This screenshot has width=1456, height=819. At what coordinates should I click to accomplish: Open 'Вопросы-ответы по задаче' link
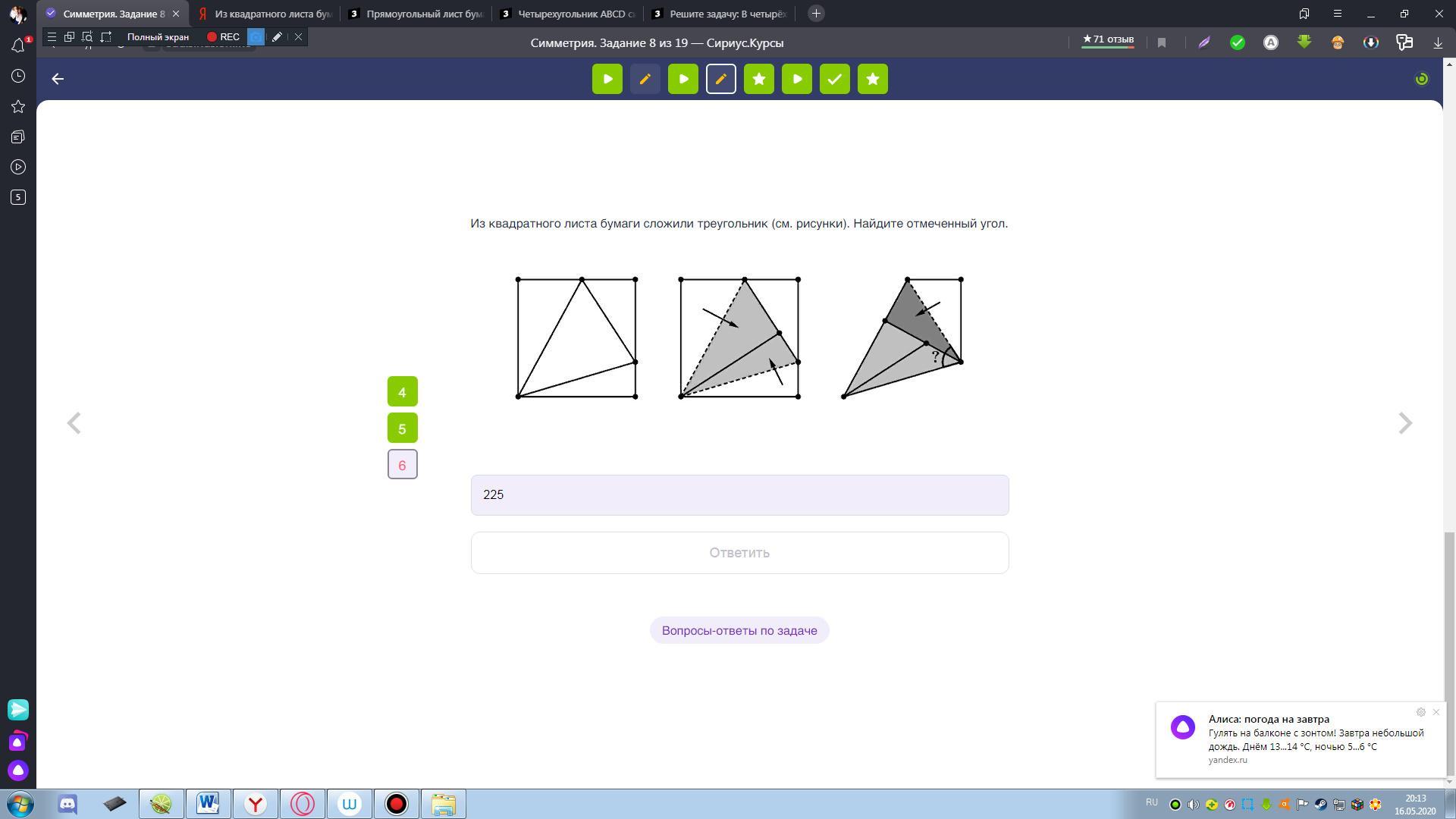click(x=739, y=630)
